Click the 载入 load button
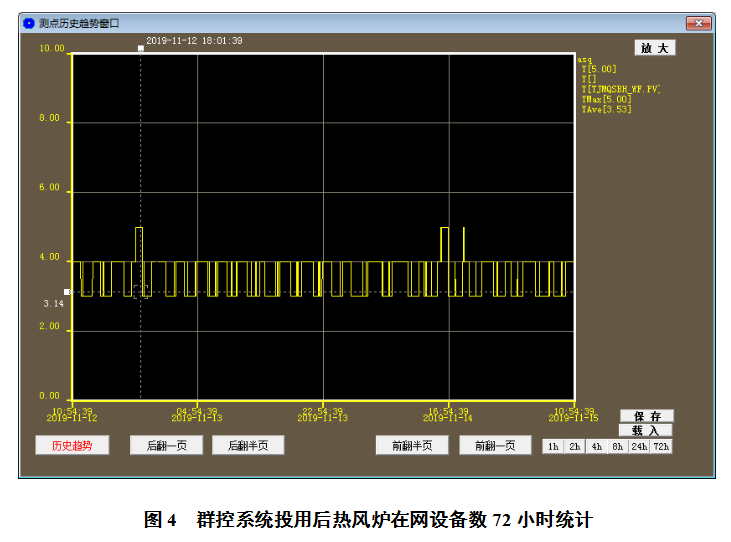 click(647, 430)
